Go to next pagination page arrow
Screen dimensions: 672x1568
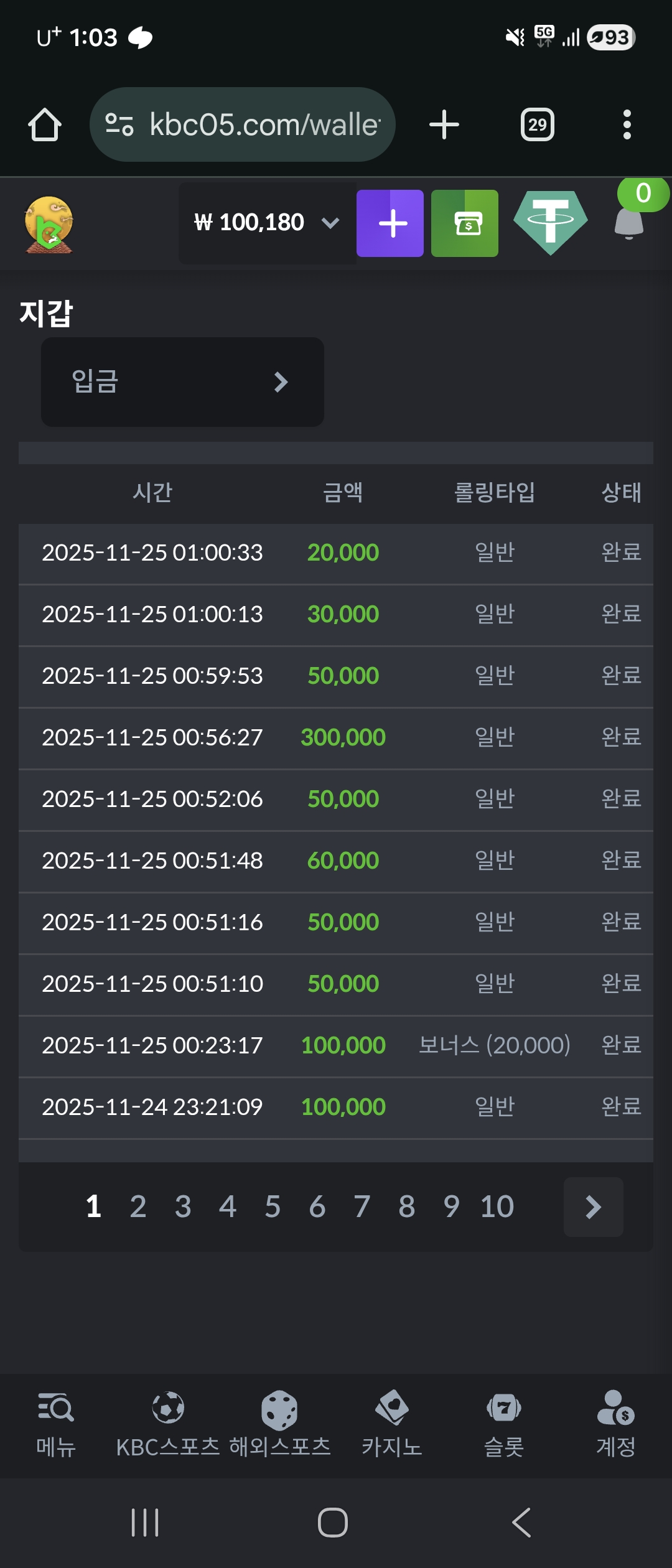pyautogui.click(x=593, y=1206)
